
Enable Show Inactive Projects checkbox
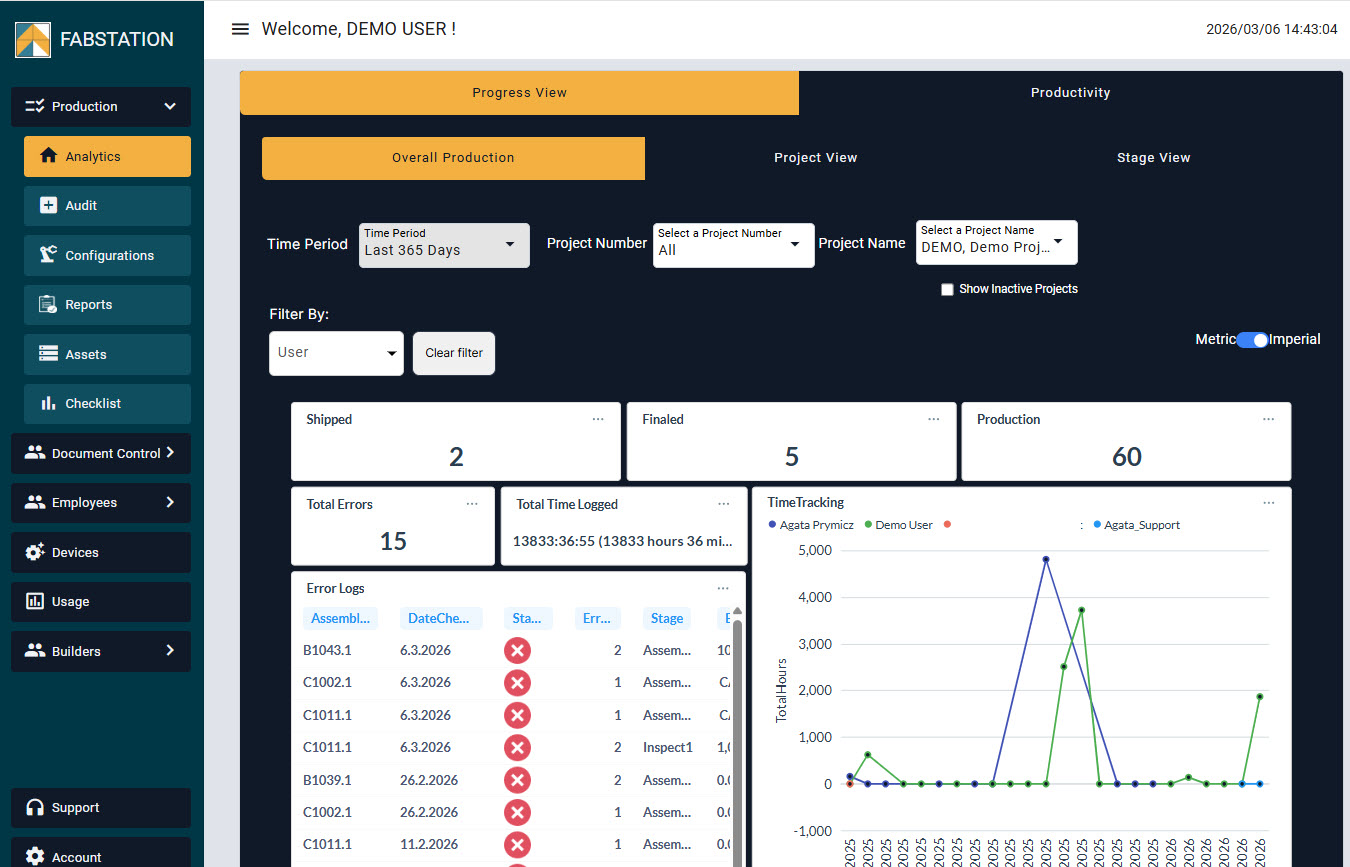[947, 290]
